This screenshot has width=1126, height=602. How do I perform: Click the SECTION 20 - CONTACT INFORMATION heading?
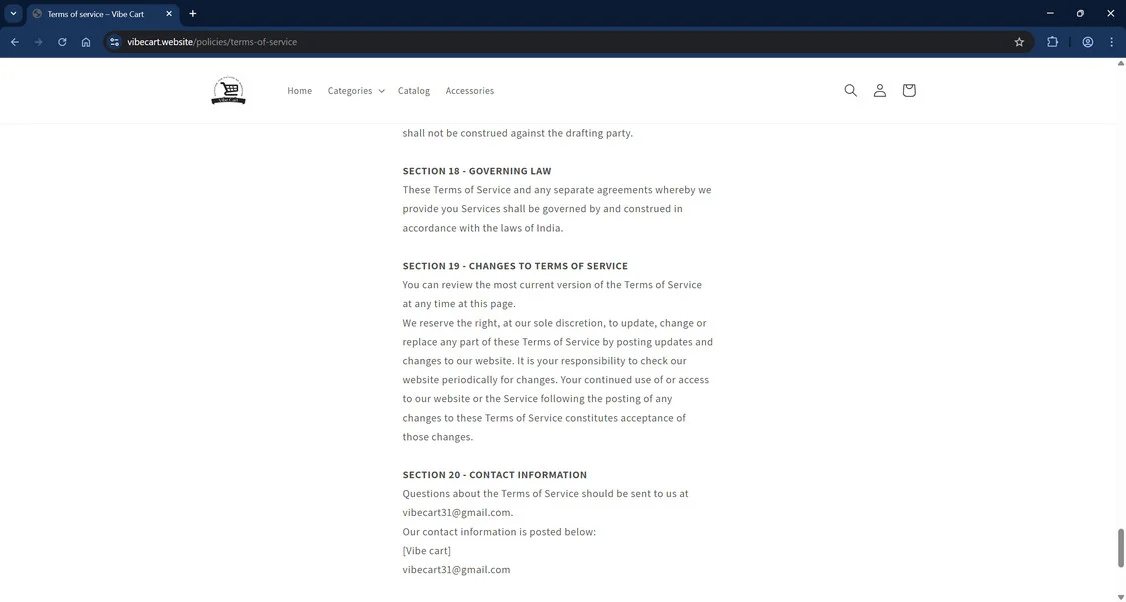(x=495, y=475)
